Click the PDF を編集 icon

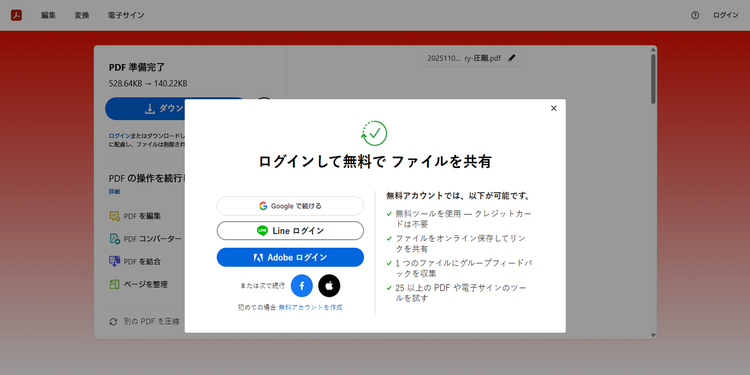click(x=114, y=216)
